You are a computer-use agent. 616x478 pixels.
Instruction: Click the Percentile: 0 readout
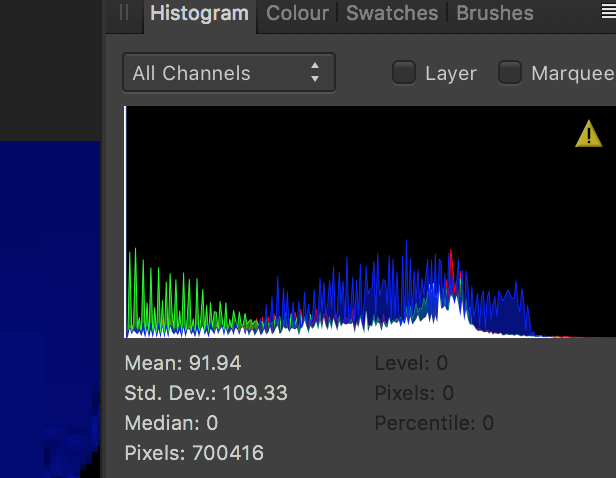point(434,423)
